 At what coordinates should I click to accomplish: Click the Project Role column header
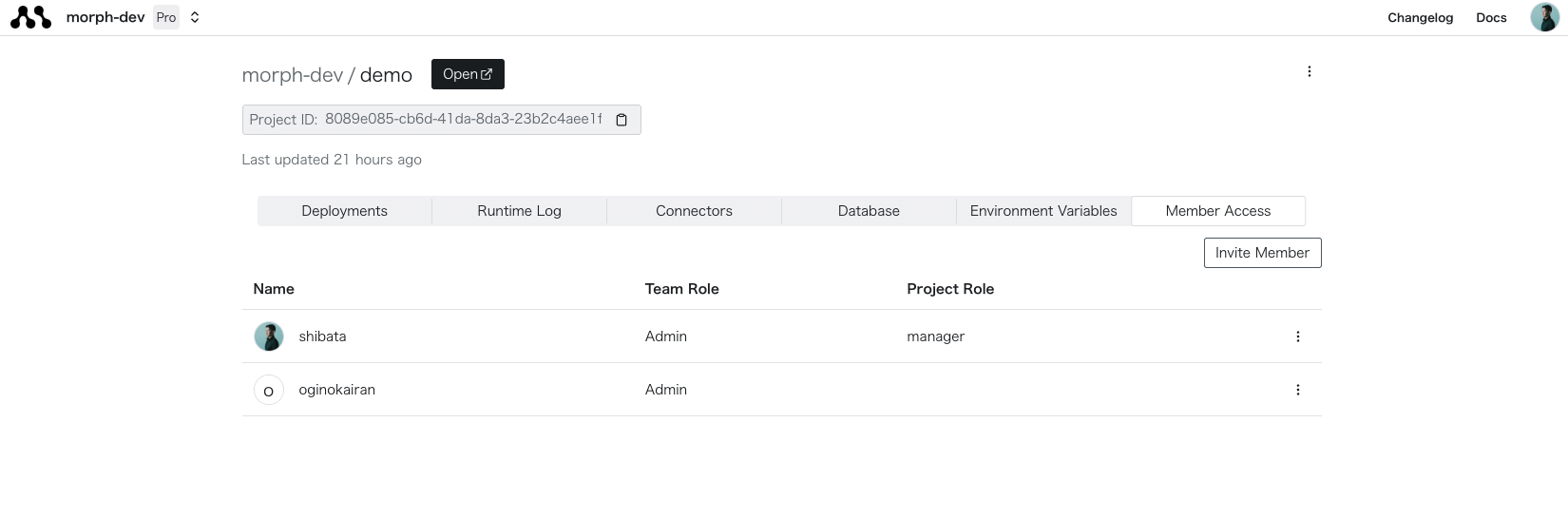coord(950,289)
